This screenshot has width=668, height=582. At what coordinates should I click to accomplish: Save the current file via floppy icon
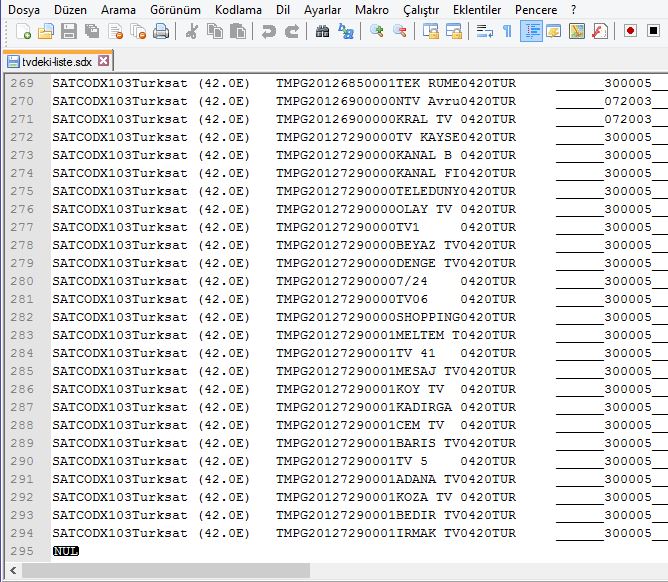click(69, 32)
